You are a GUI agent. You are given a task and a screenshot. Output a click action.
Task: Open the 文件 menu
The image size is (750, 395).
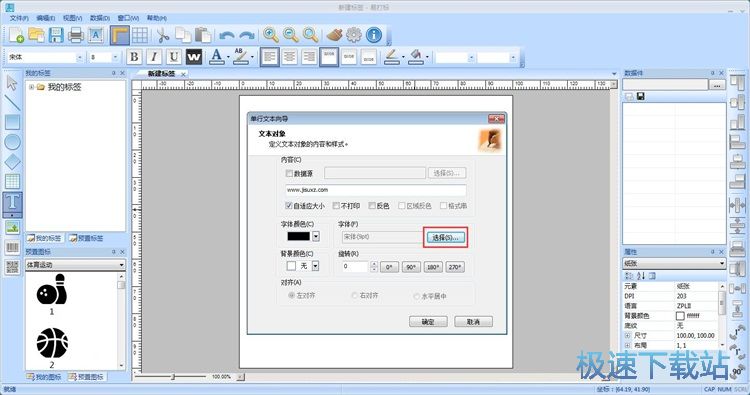click(x=19, y=18)
